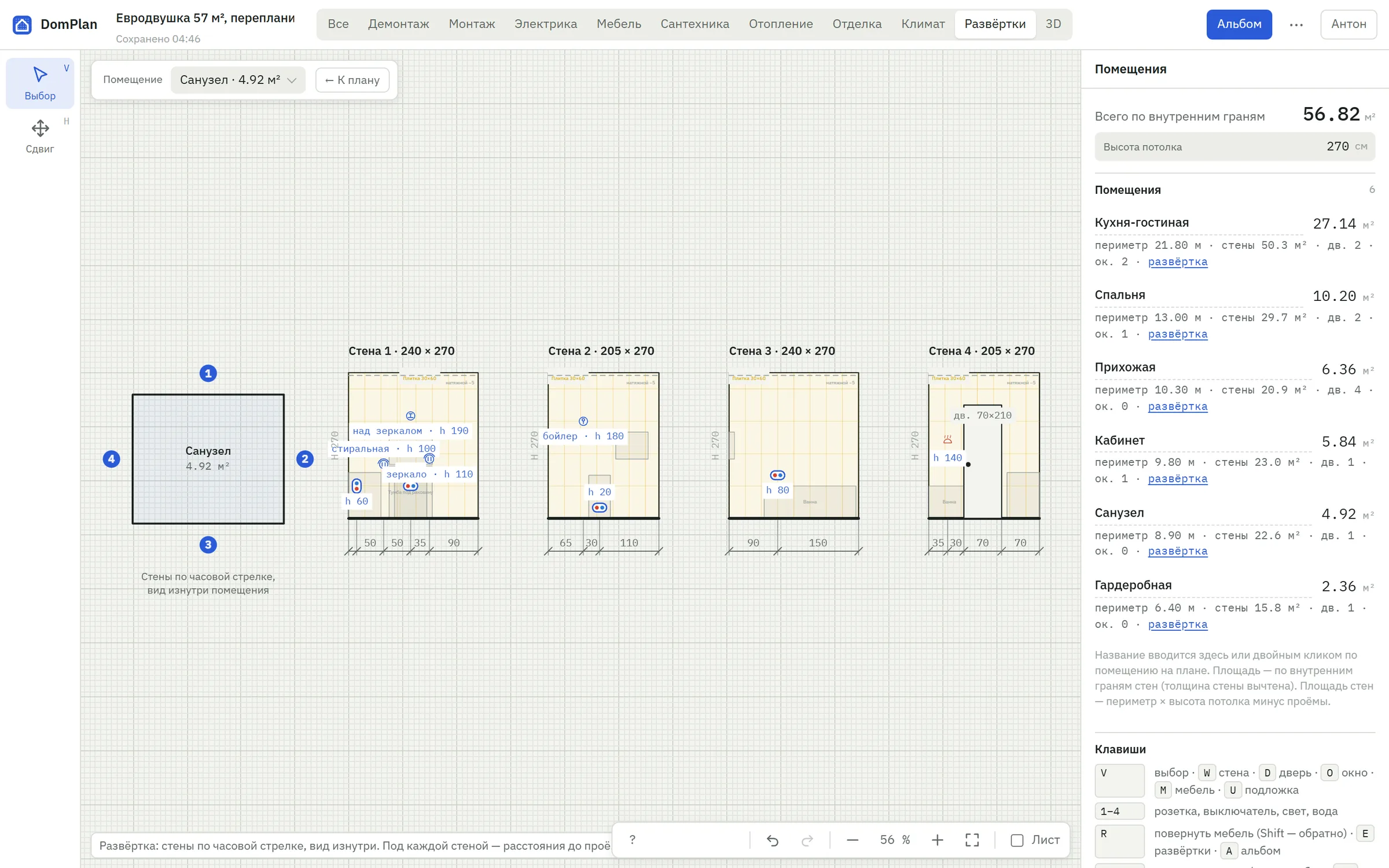This screenshot has height=868, width=1389.
Task: Undo the last action
Action: (773, 840)
